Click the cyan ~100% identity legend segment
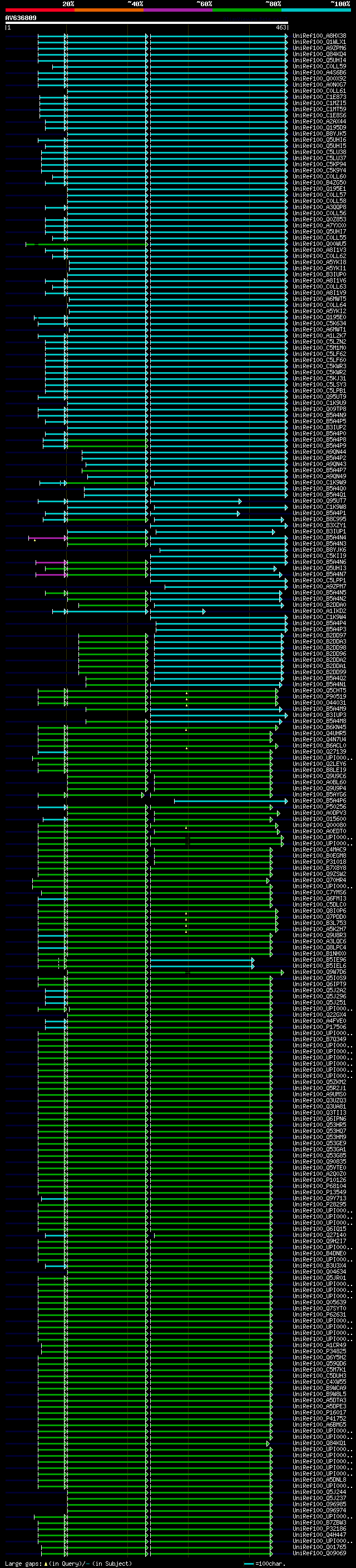The image size is (356, 1568). click(x=316, y=10)
